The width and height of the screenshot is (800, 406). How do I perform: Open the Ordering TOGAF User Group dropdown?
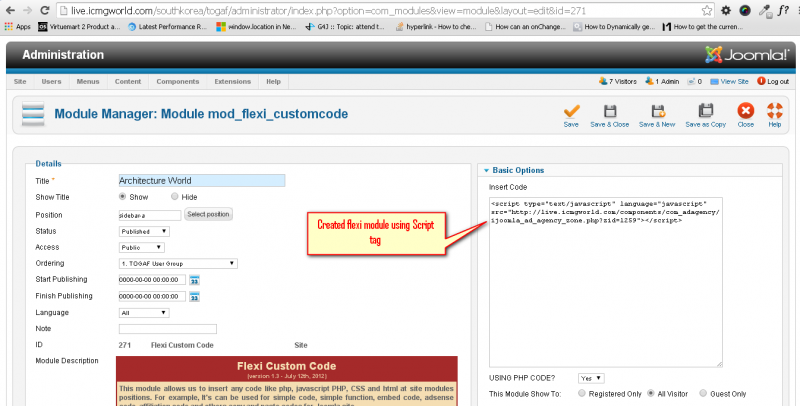(178, 264)
